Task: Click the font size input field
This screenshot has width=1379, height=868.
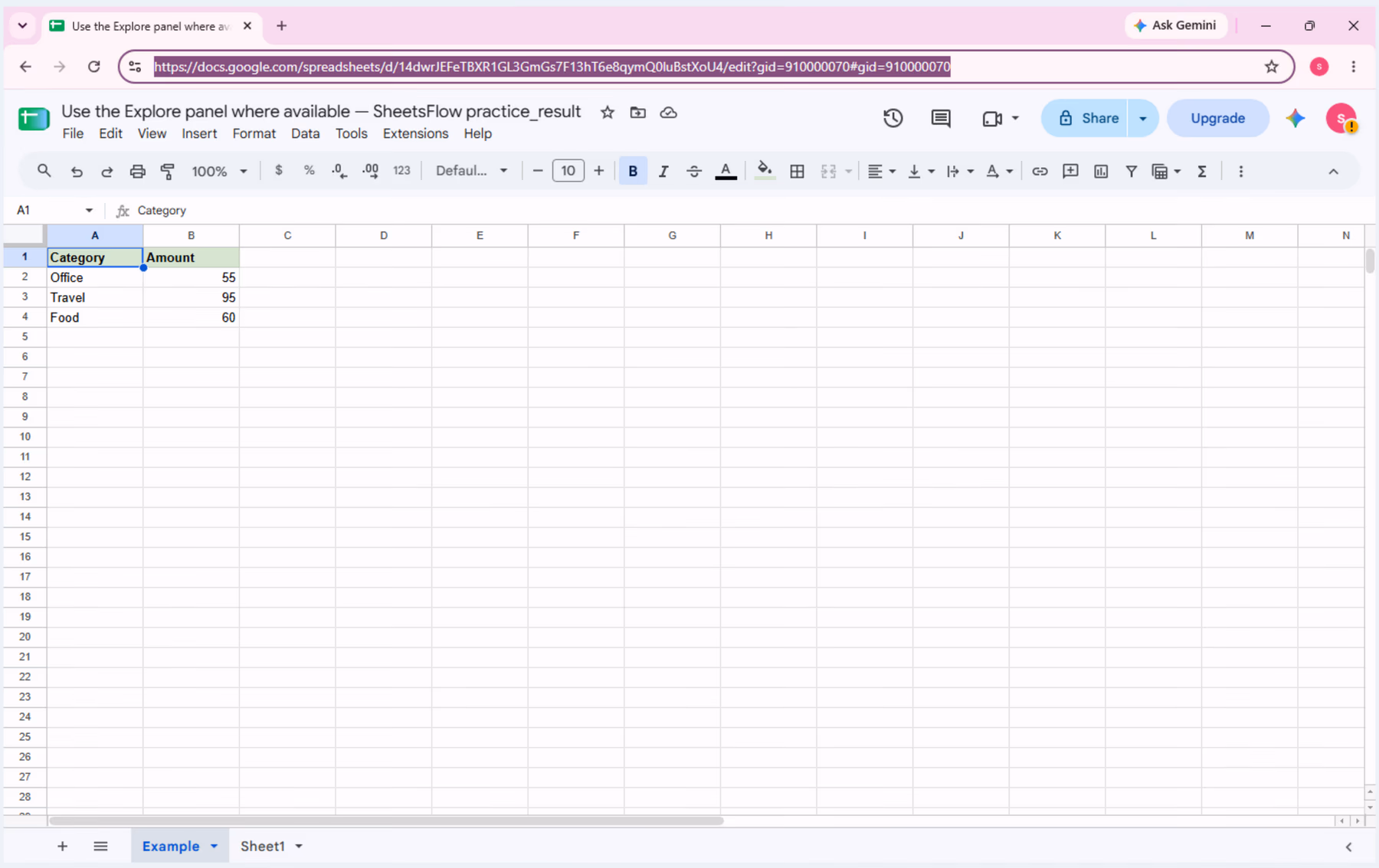Action: pos(568,171)
